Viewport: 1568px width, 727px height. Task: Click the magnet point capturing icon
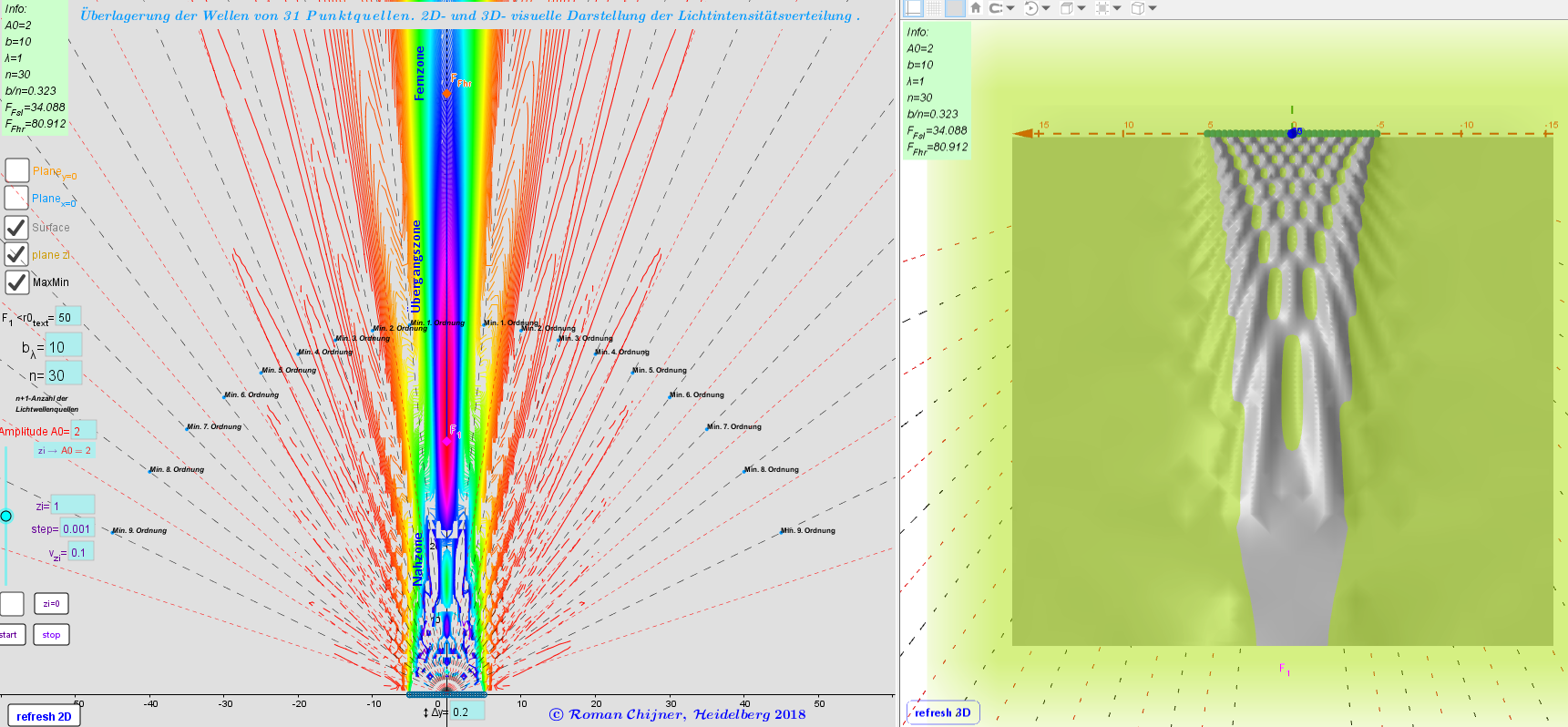(x=995, y=8)
